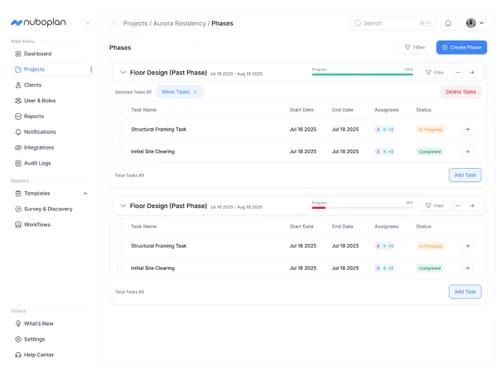Click In Progress status badge in first phase
The height and width of the screenshot is (375, 500).
(430, 129)
